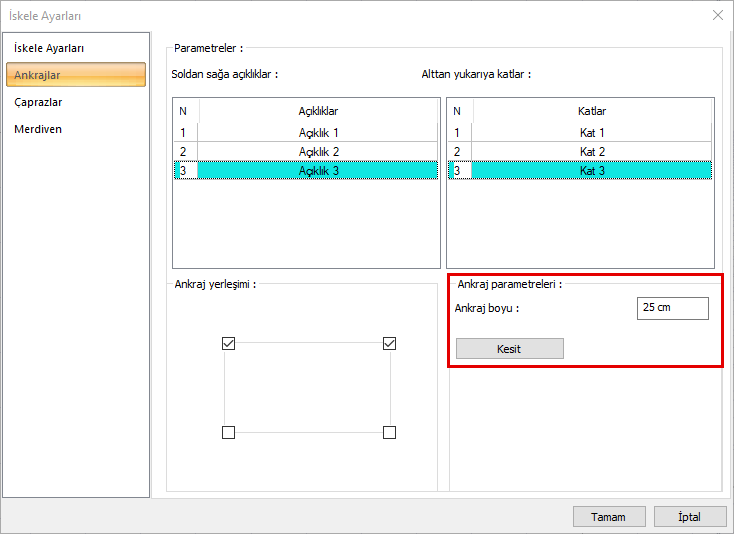Select the Kat 2 row
The image size is (734, 534).
point(591,152)
